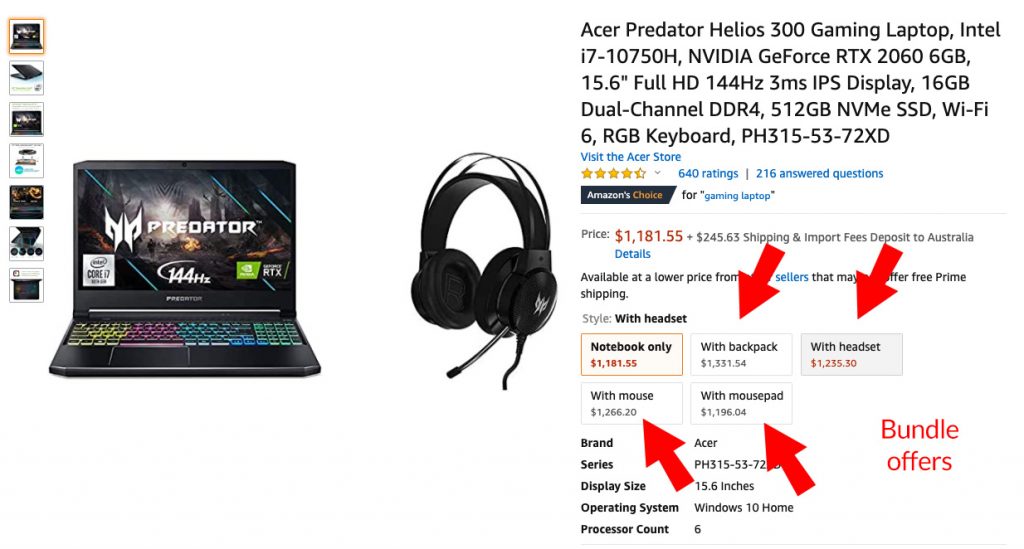
Task: View the second thumbnail showing closed laptop
Action: [x=27, y=78]
